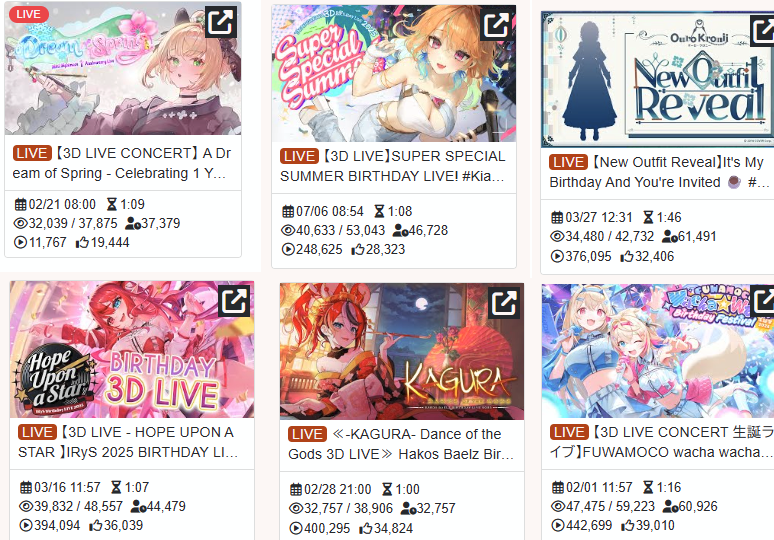Open HOPE UPON A STAR IRyS 2025 title
774x540 pixels.
click(x=128, y=442)
